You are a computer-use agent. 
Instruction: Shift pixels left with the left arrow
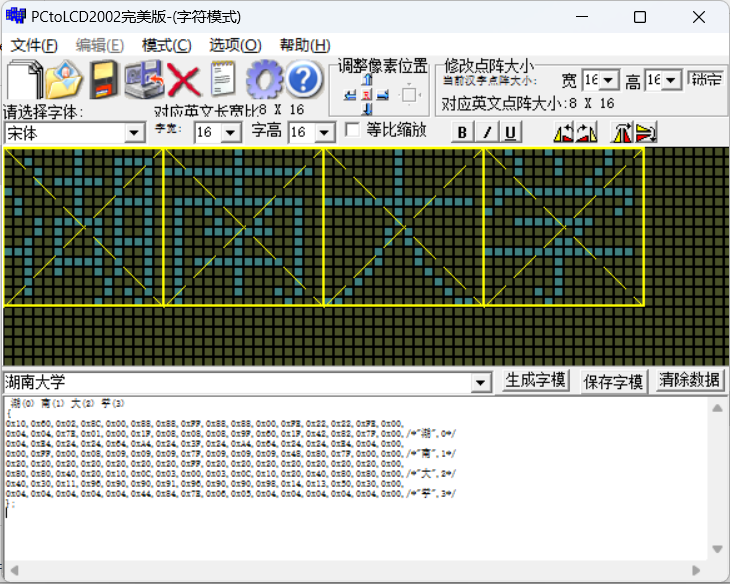(x=350, y=95)
